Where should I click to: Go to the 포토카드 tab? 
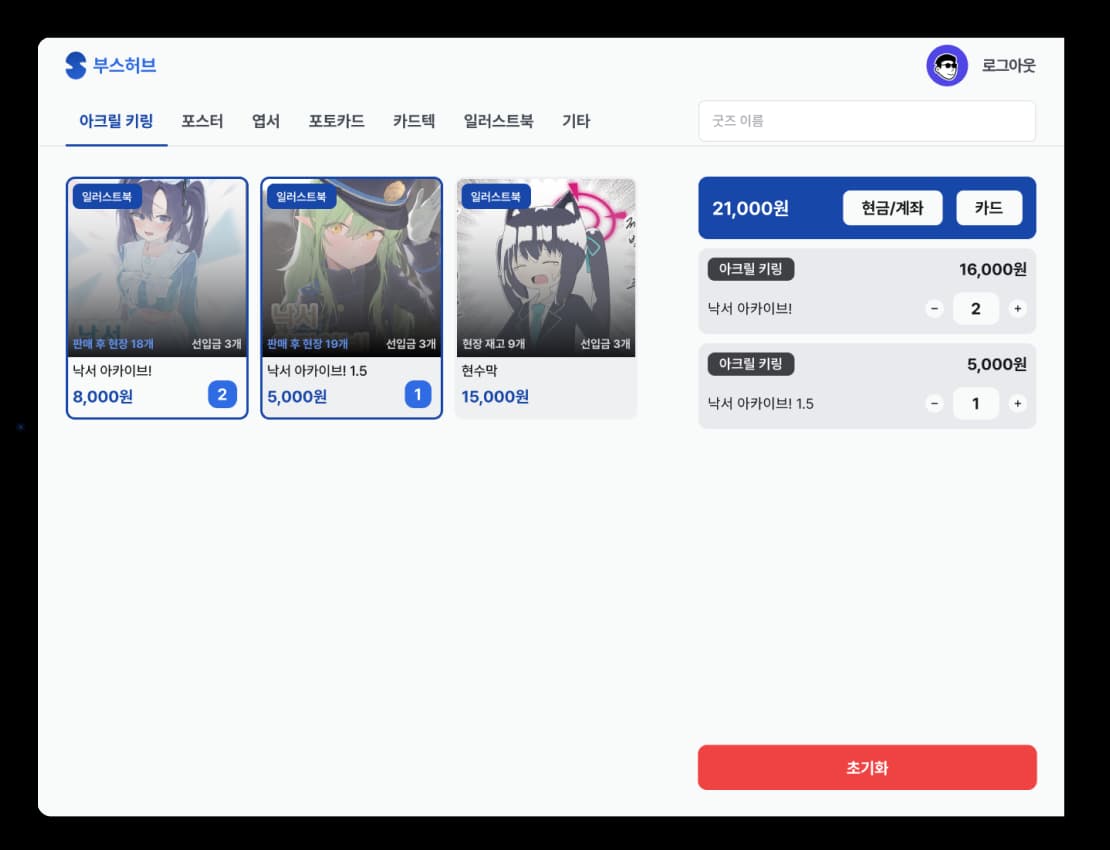coord(336,122)
